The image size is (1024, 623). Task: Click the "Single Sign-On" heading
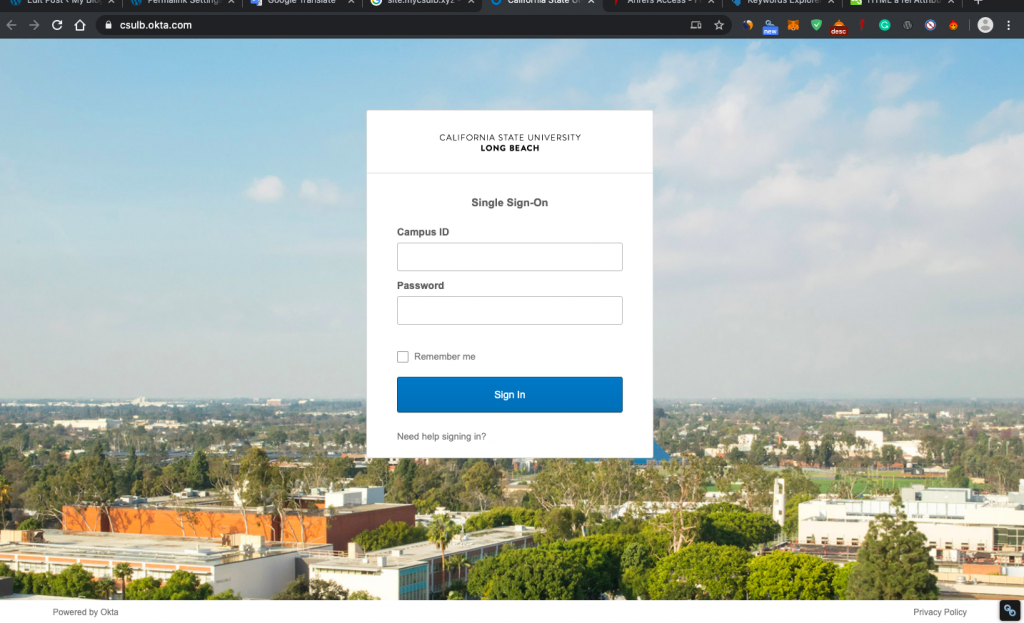tap(509, 202)
